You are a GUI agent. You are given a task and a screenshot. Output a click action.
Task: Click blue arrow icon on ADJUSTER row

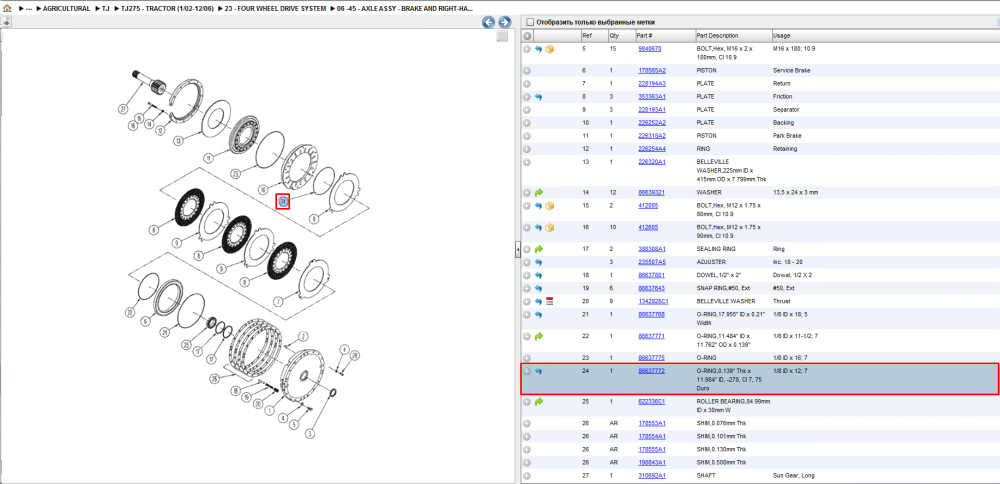coord(538,262)
